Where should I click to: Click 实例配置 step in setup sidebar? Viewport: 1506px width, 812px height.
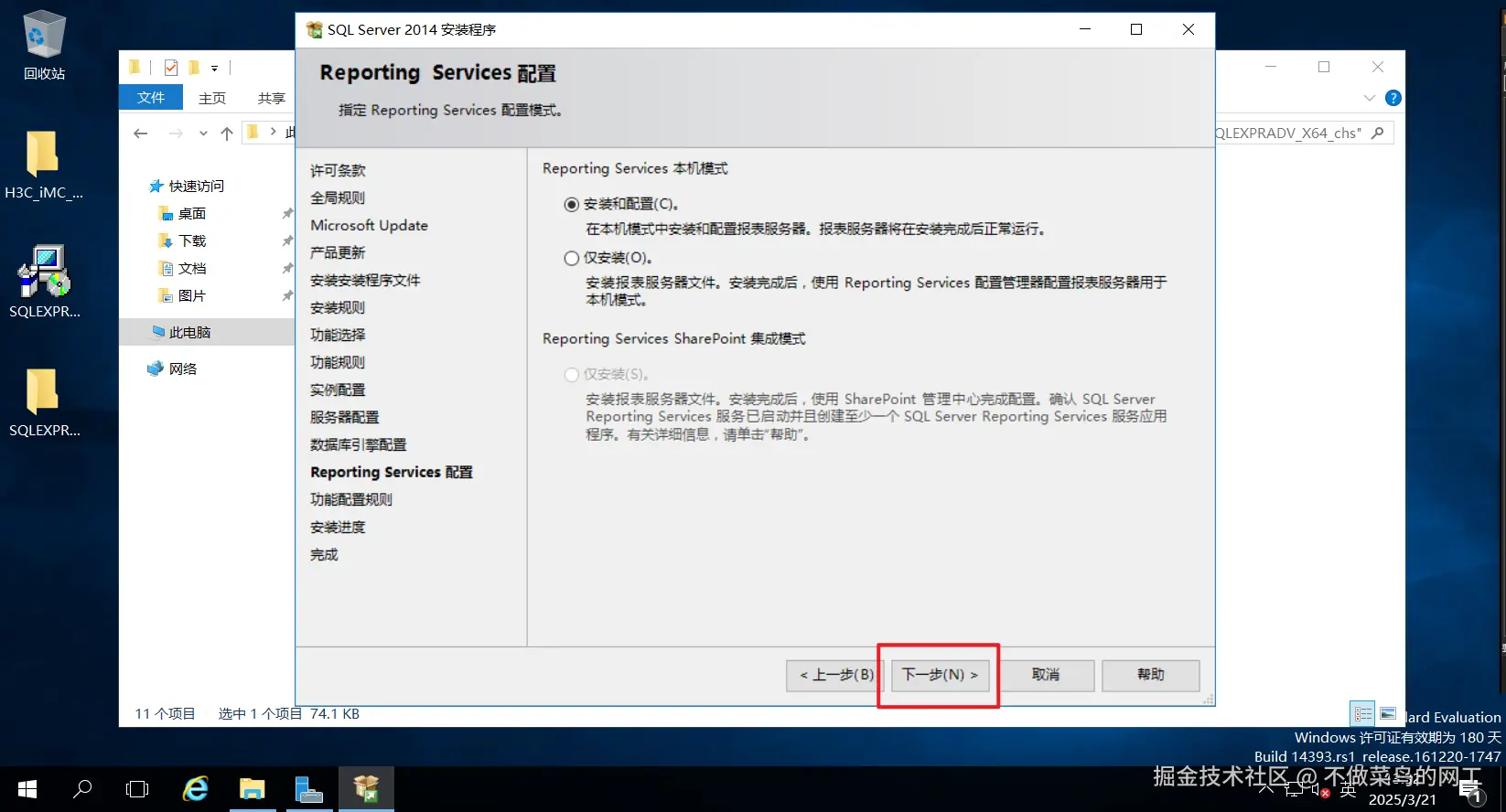point(338,390)
